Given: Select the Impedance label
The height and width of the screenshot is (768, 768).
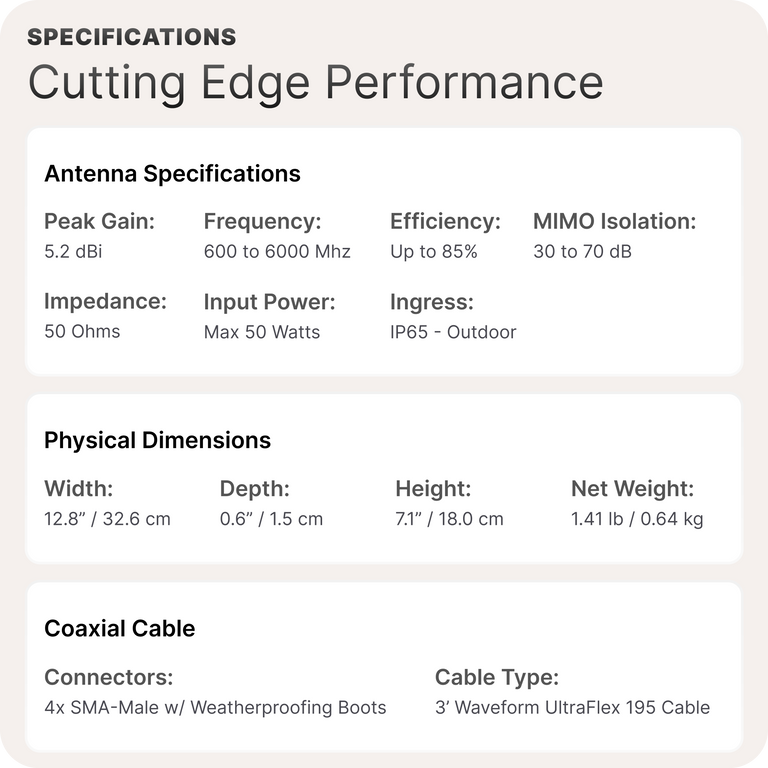Looking at the screenshot, I should [105, 301].
